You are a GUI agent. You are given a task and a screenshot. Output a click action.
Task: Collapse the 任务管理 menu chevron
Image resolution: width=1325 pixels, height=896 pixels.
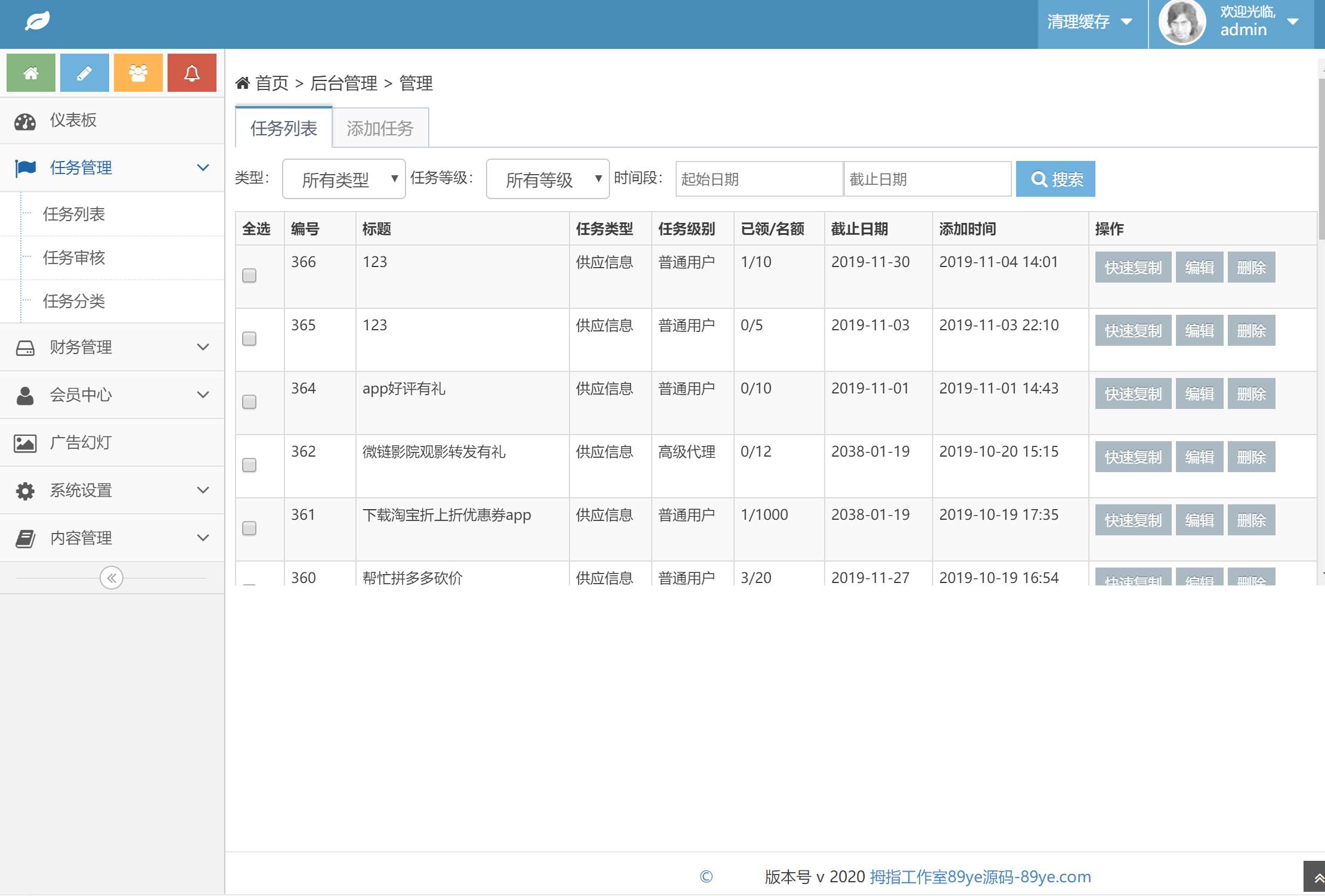[x=203, y=168]
